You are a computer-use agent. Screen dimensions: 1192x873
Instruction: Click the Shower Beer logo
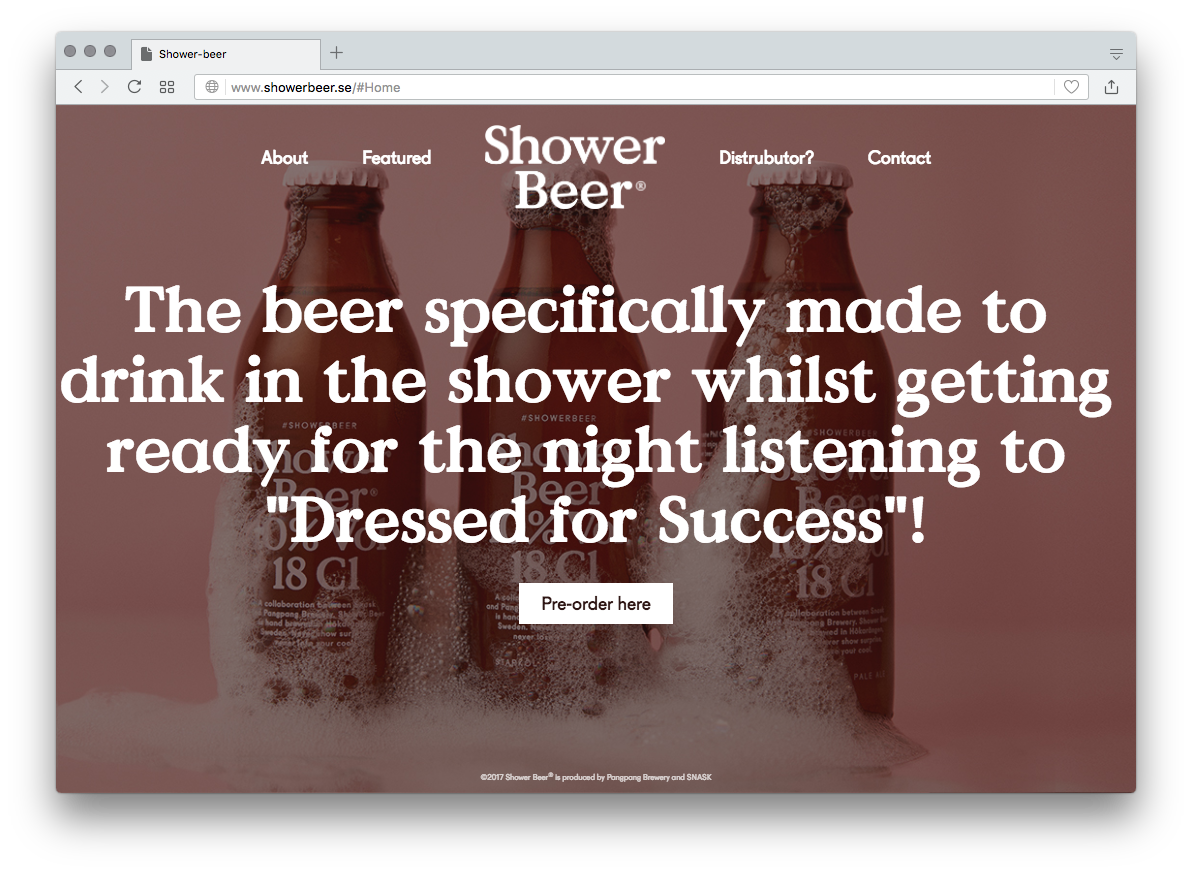(574, 168)
